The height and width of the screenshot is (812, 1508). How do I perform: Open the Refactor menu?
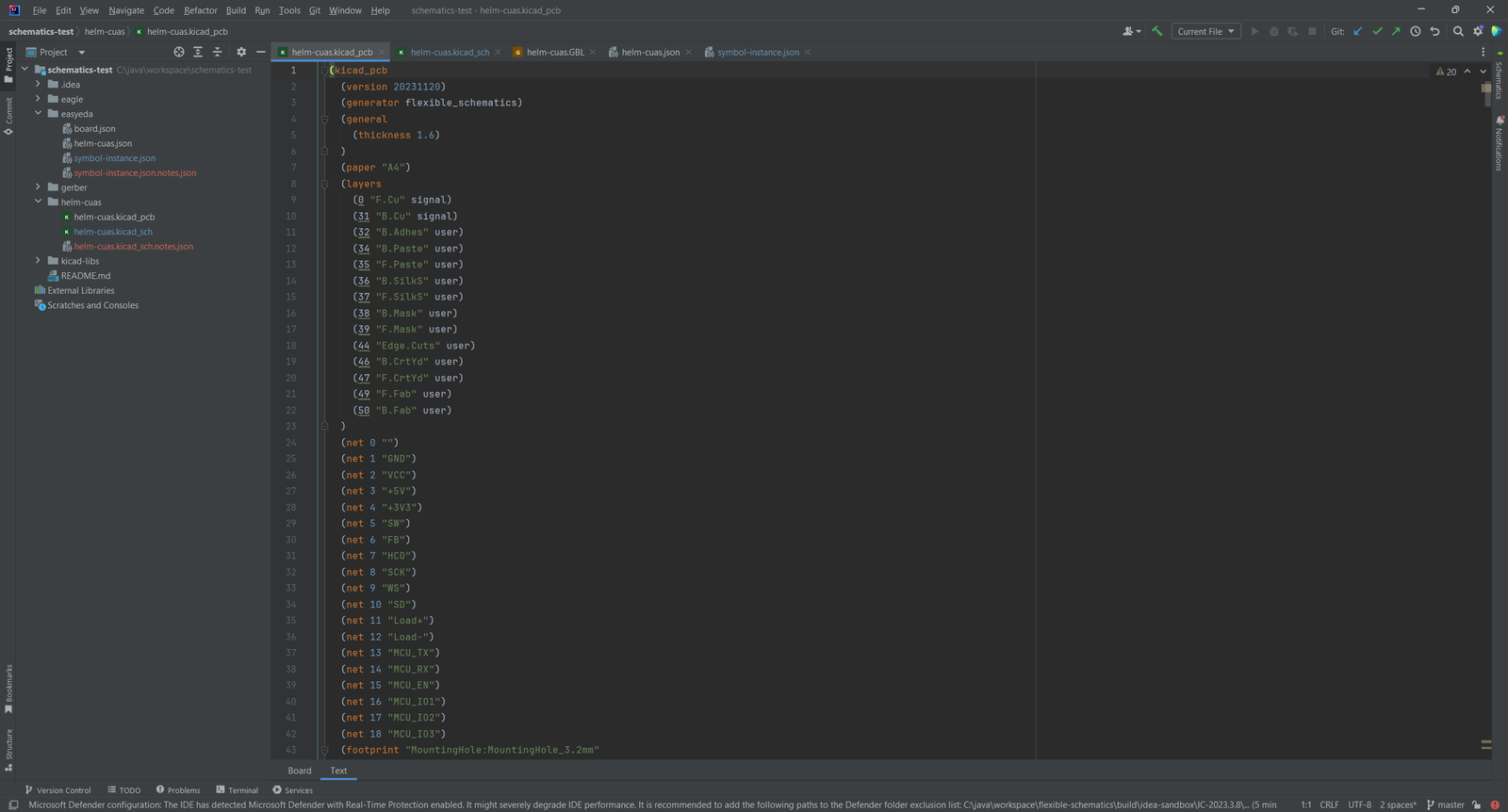click(201, 10)
